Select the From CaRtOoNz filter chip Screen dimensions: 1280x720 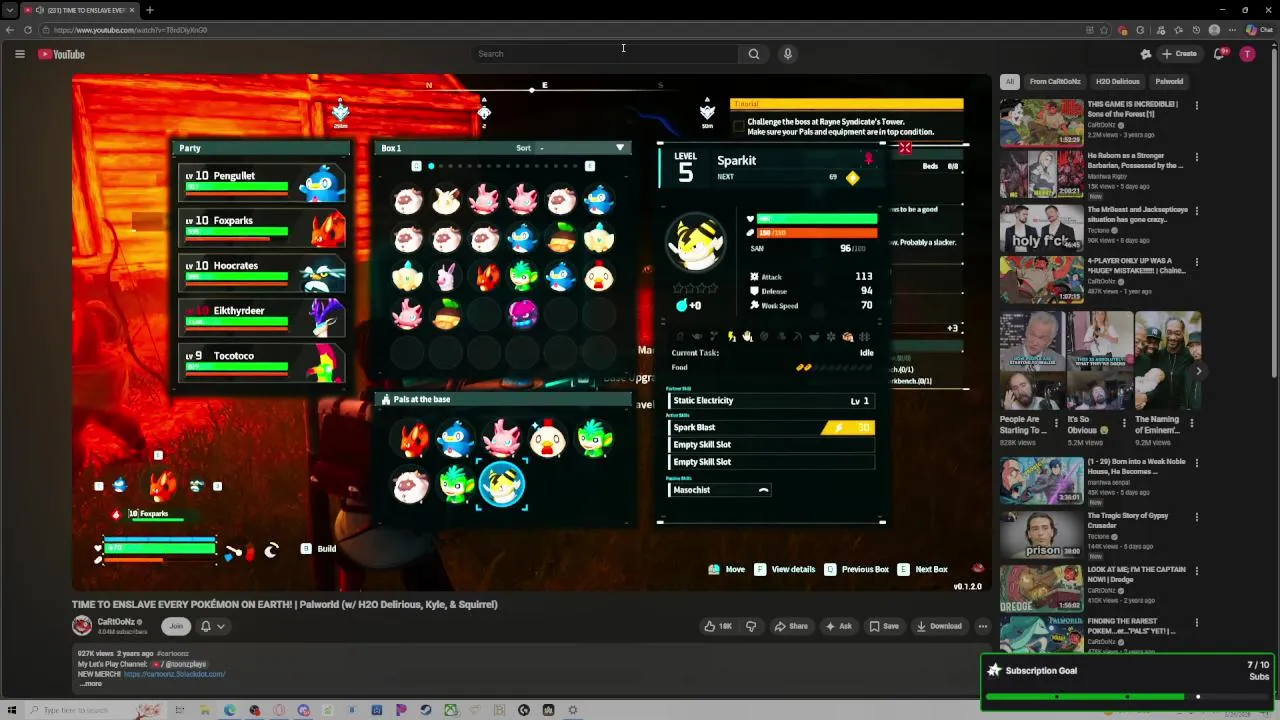click(x=1055, y=82)
